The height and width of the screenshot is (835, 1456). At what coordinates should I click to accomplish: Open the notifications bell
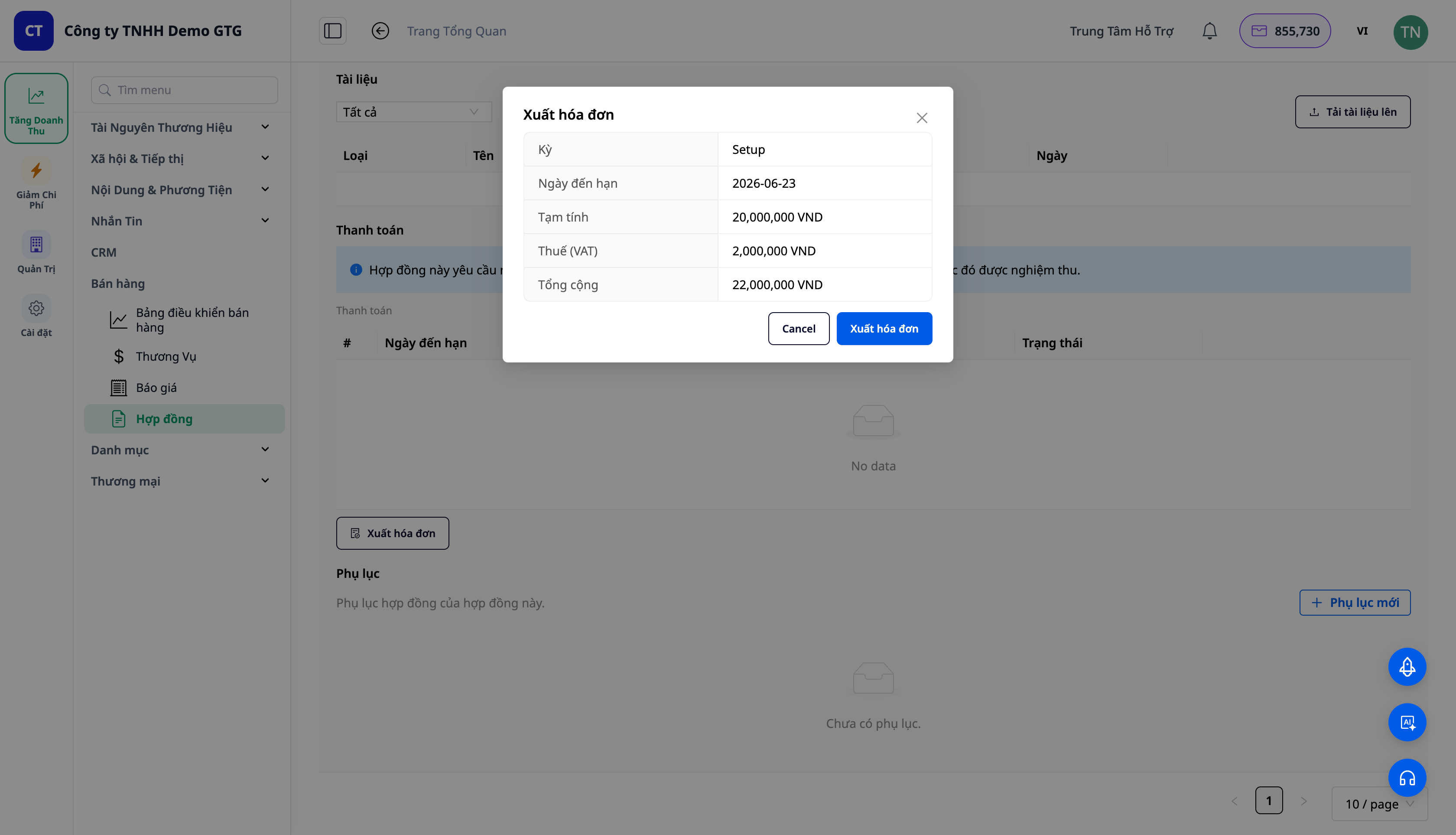click(x=1209, y=31)
